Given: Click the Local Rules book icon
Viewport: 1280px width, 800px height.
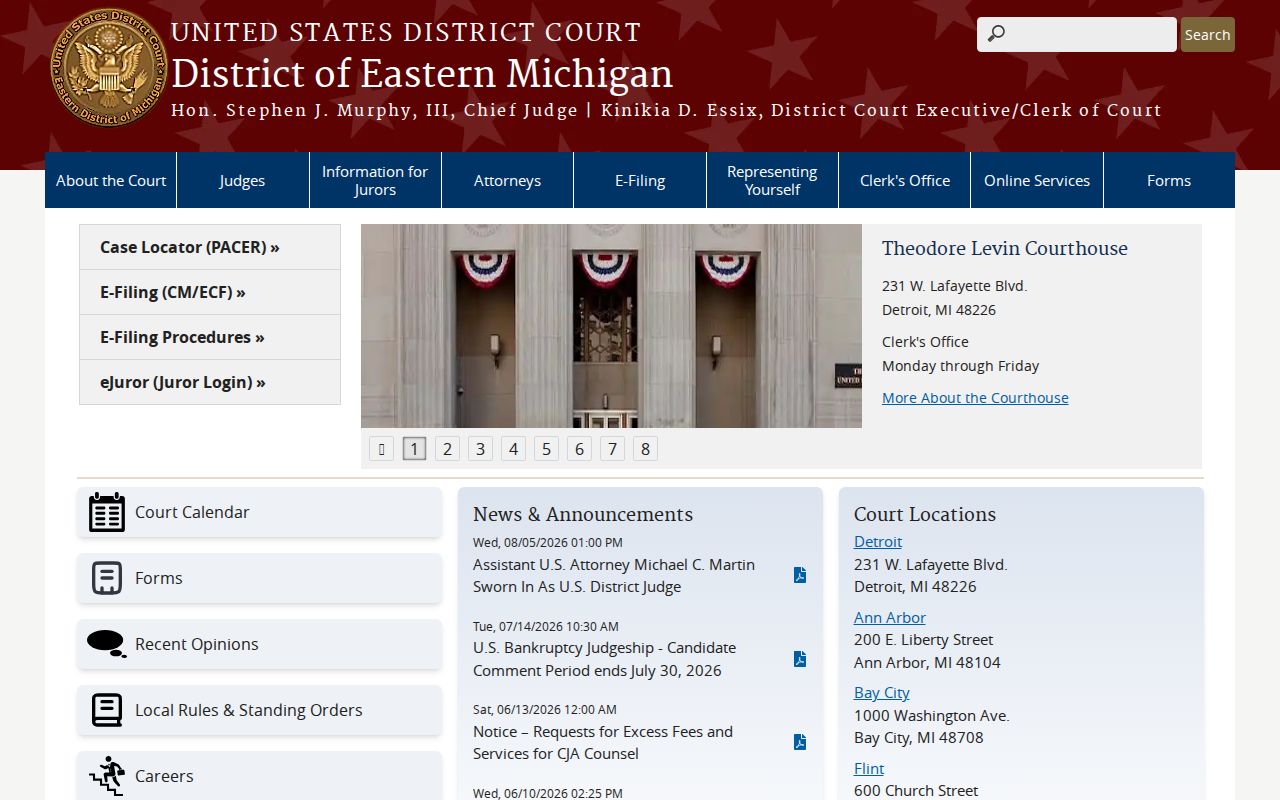Looking at the screenshot, I should 107,710.
